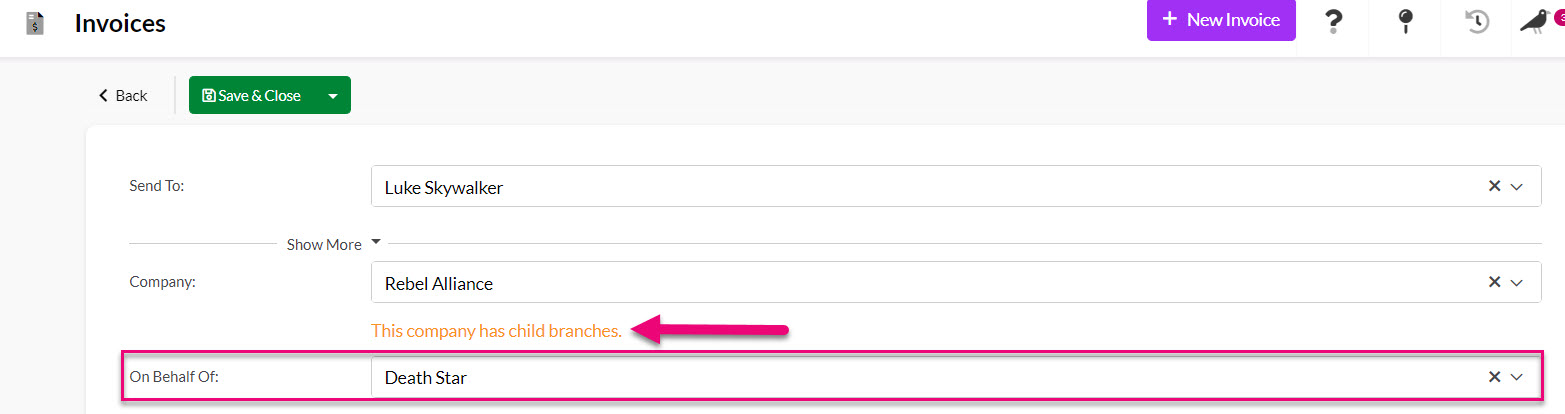Clear the On Behalf Of Death Star value
Image resolution: width=1565 pixels, height=414 pixels.
1494,377
